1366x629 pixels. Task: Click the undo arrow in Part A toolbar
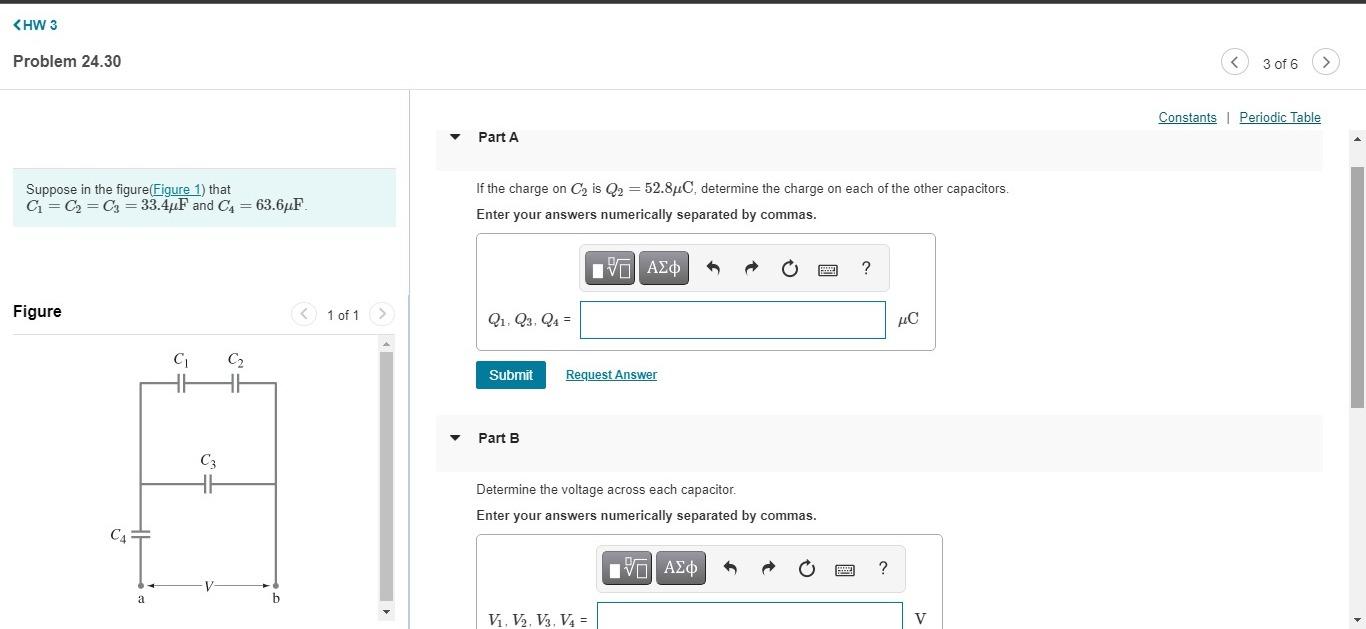coord(713,268)
